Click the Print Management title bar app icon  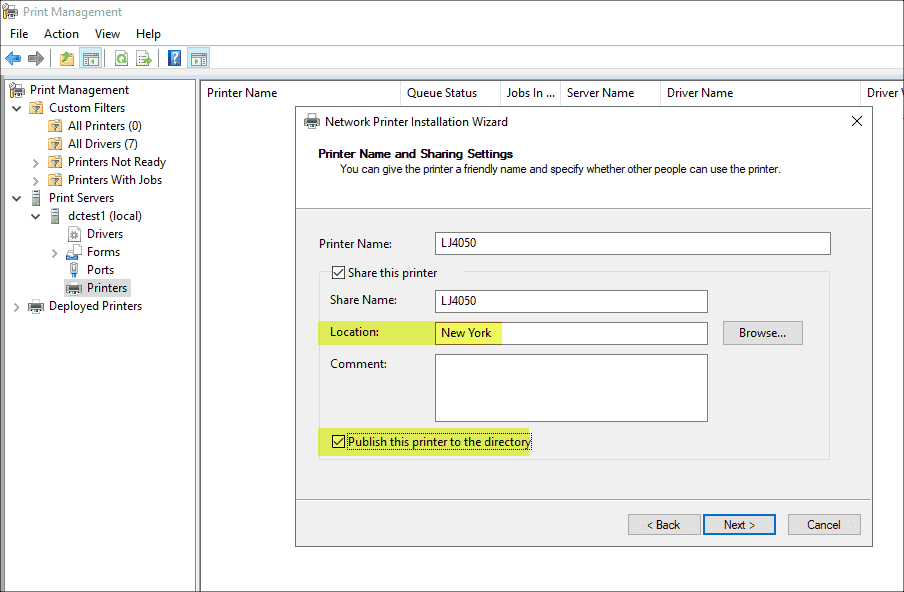coord(10,12)
